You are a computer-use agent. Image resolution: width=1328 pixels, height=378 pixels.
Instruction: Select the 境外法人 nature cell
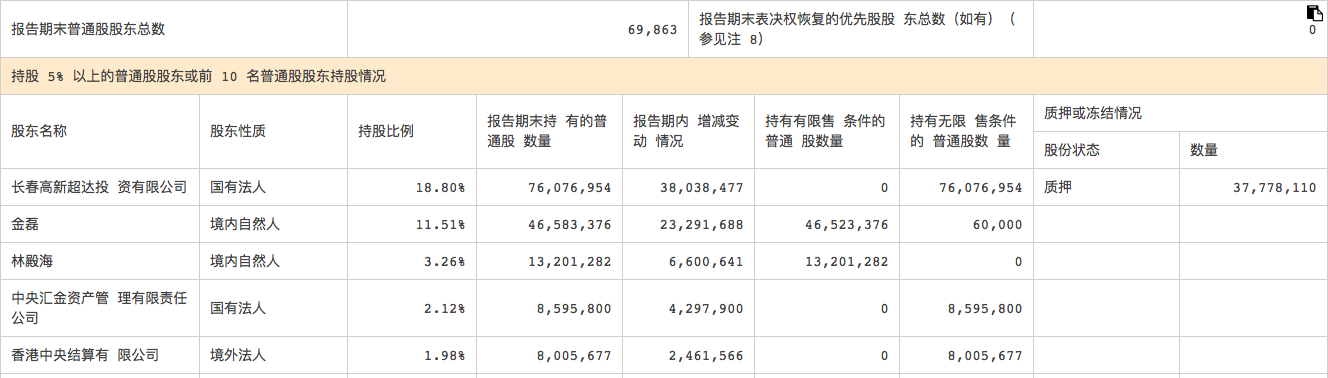tap(238, 355)
